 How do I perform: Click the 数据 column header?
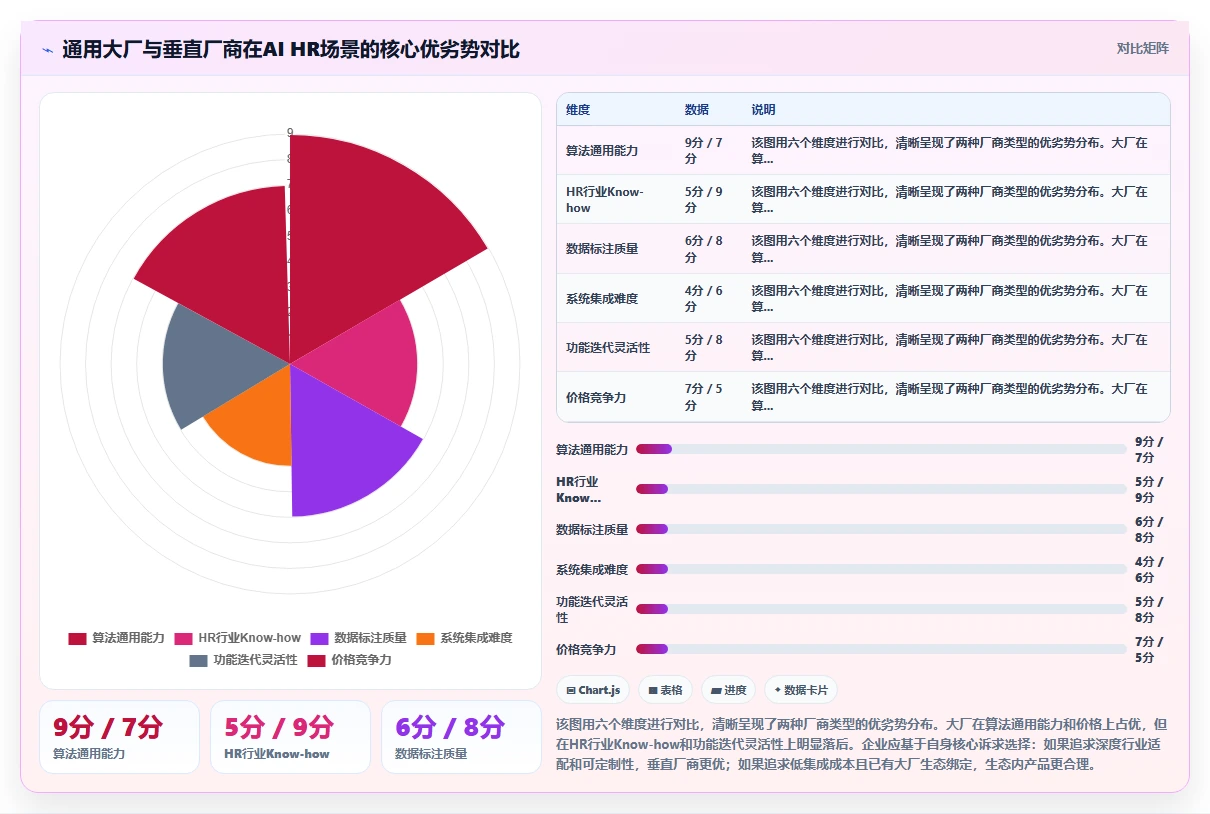coord(697,110)
